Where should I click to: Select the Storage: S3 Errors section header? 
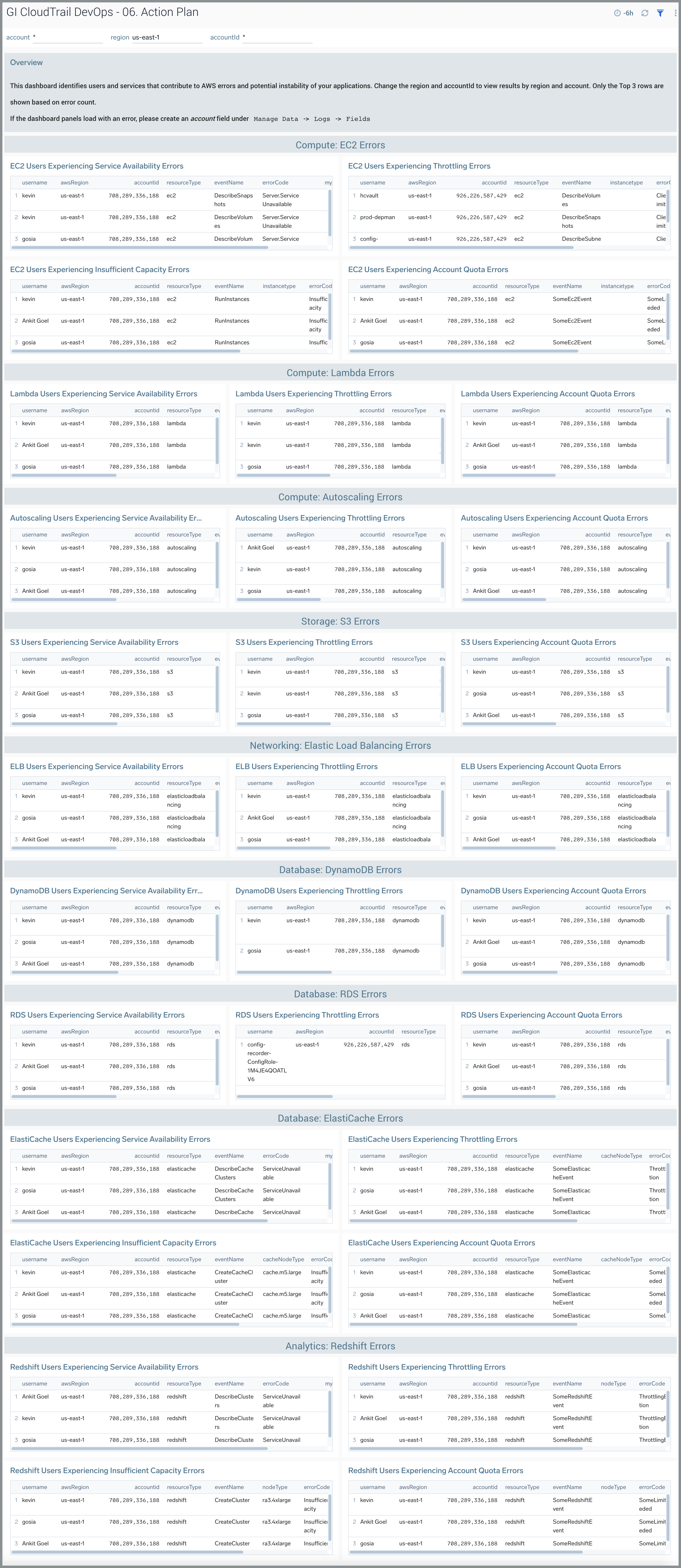click(340, 621)
